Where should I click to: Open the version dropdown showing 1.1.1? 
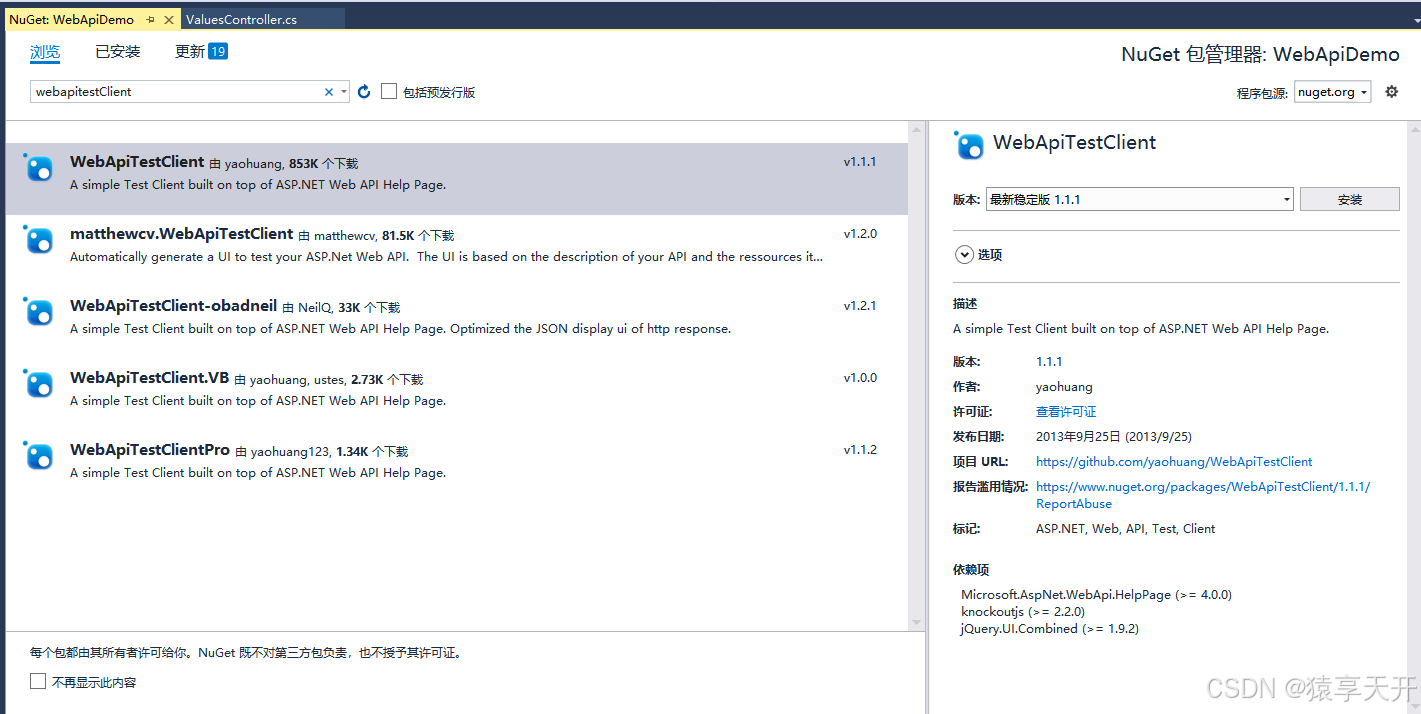pyautogui.click(x=1140, y=199)
